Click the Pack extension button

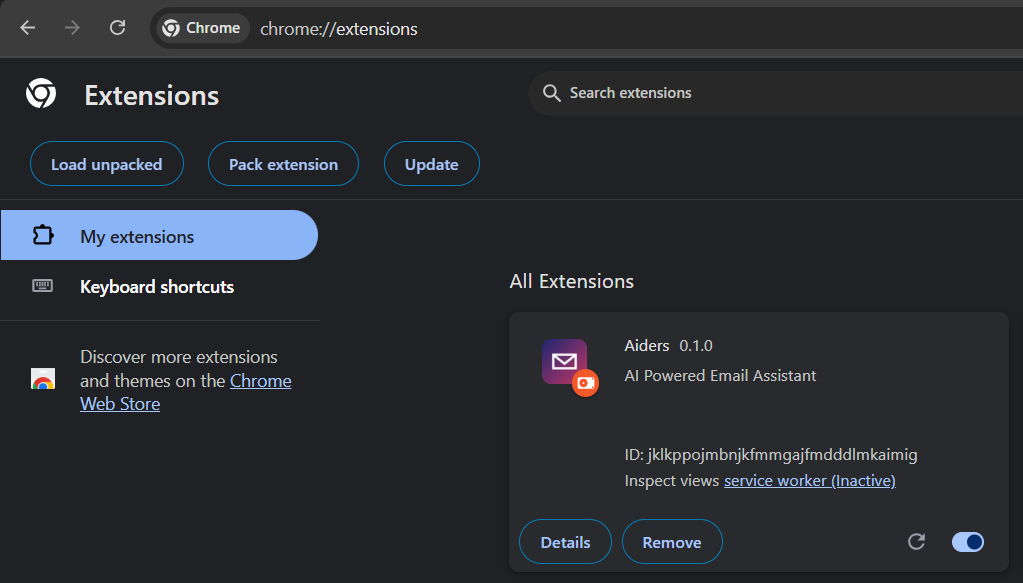283,164
